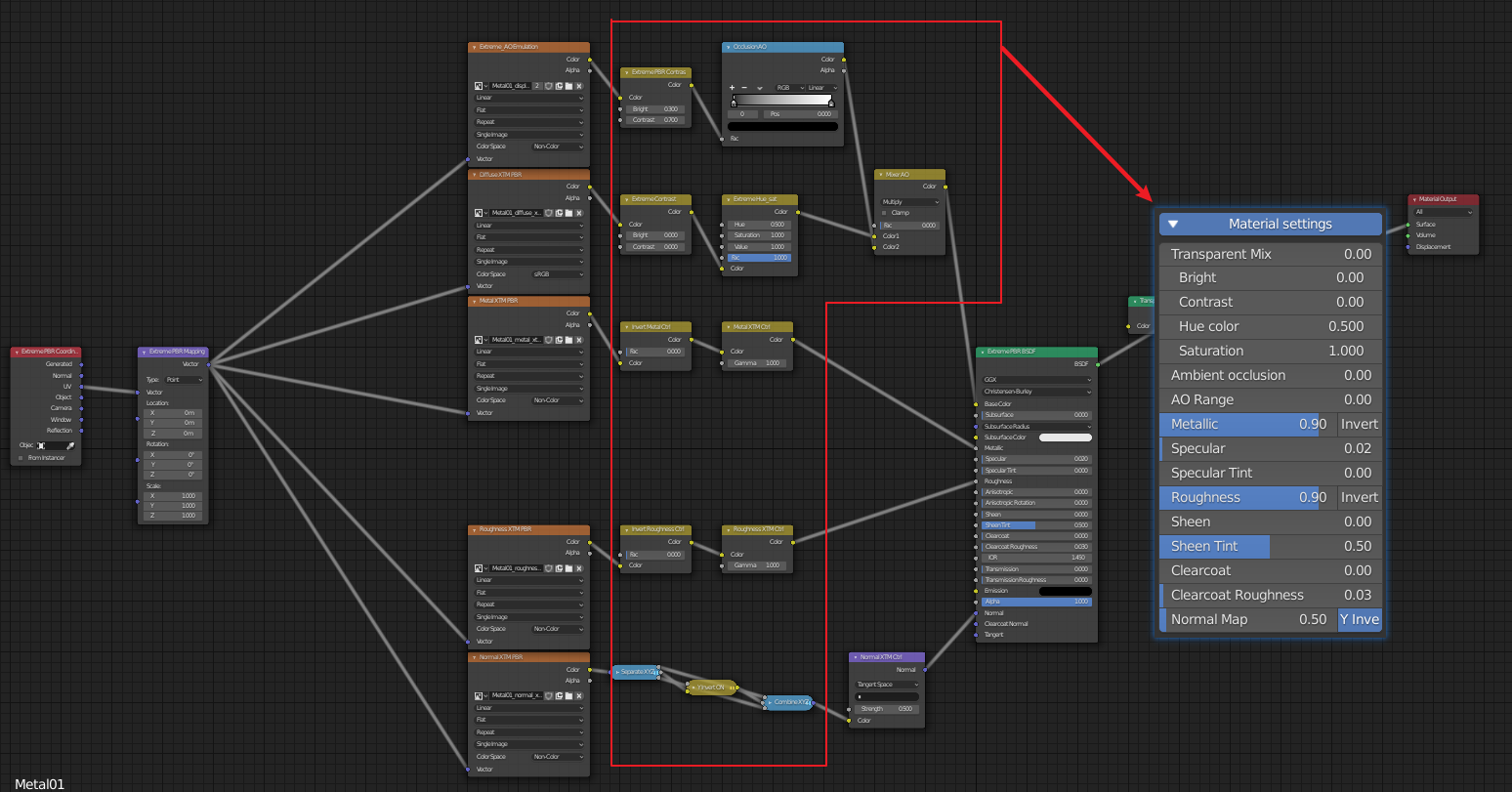Collapse the Material settings panel header
Image resolution: width=1512 pixels, height=792 pixels.
(x=1173, y=224)
